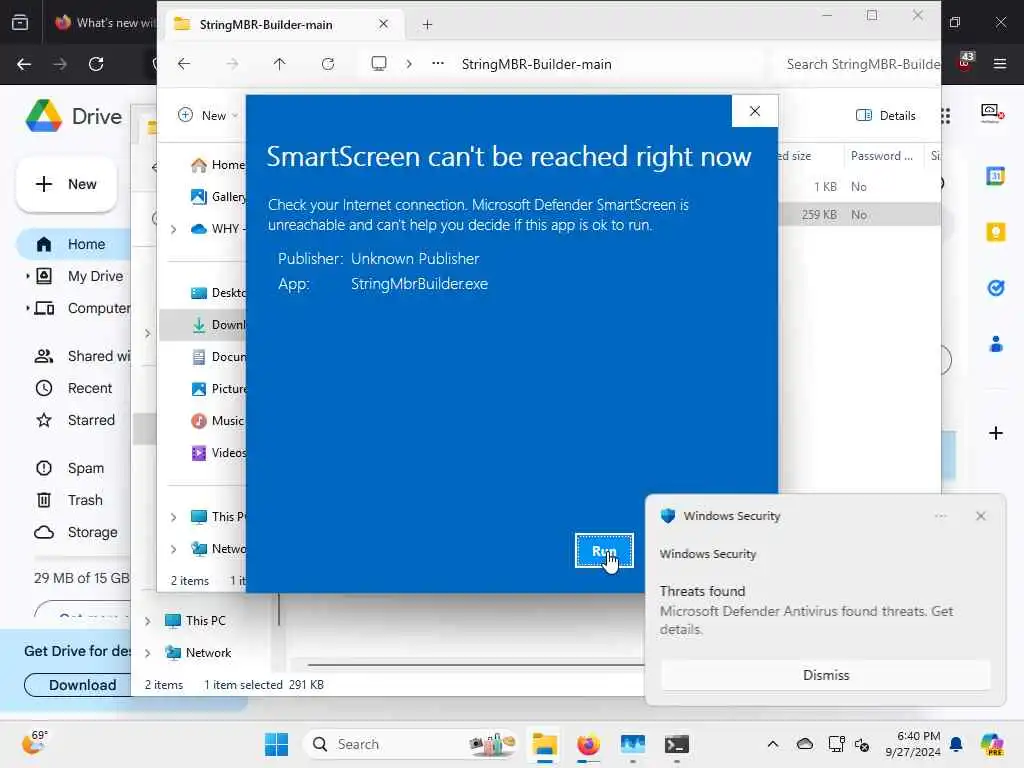Open Windows Security notification options menu
The image size is (1024, 768).
940,516
